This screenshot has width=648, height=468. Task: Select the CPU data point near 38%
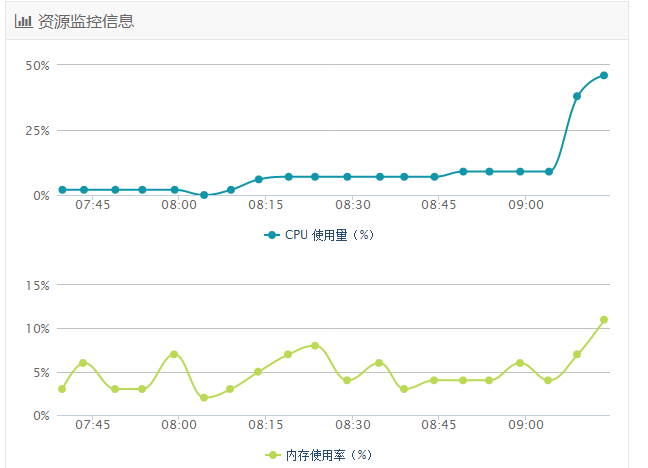(577, 96)
